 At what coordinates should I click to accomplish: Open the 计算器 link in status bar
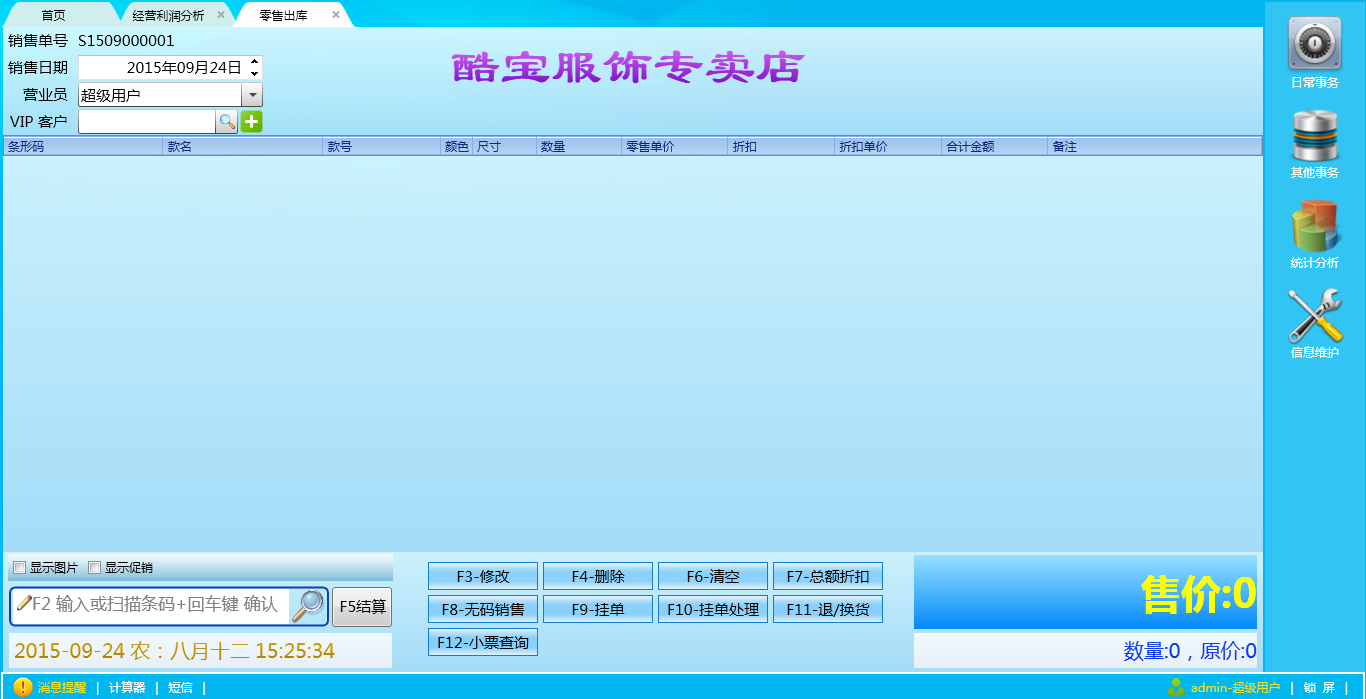pos(127,687)
